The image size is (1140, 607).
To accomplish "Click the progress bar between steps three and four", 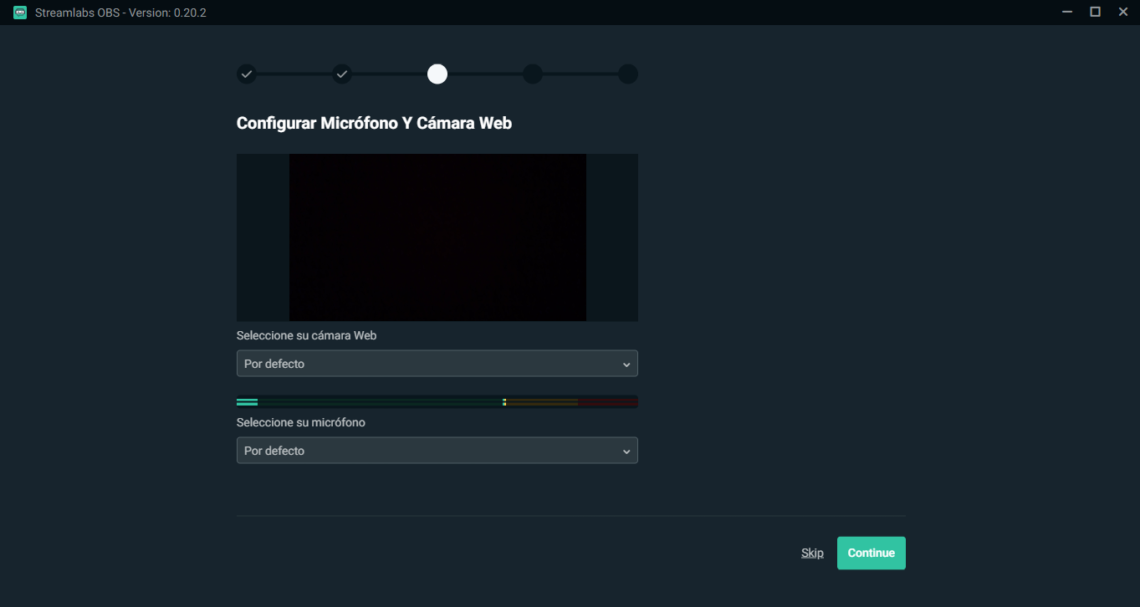I will [x=485, y=73].
